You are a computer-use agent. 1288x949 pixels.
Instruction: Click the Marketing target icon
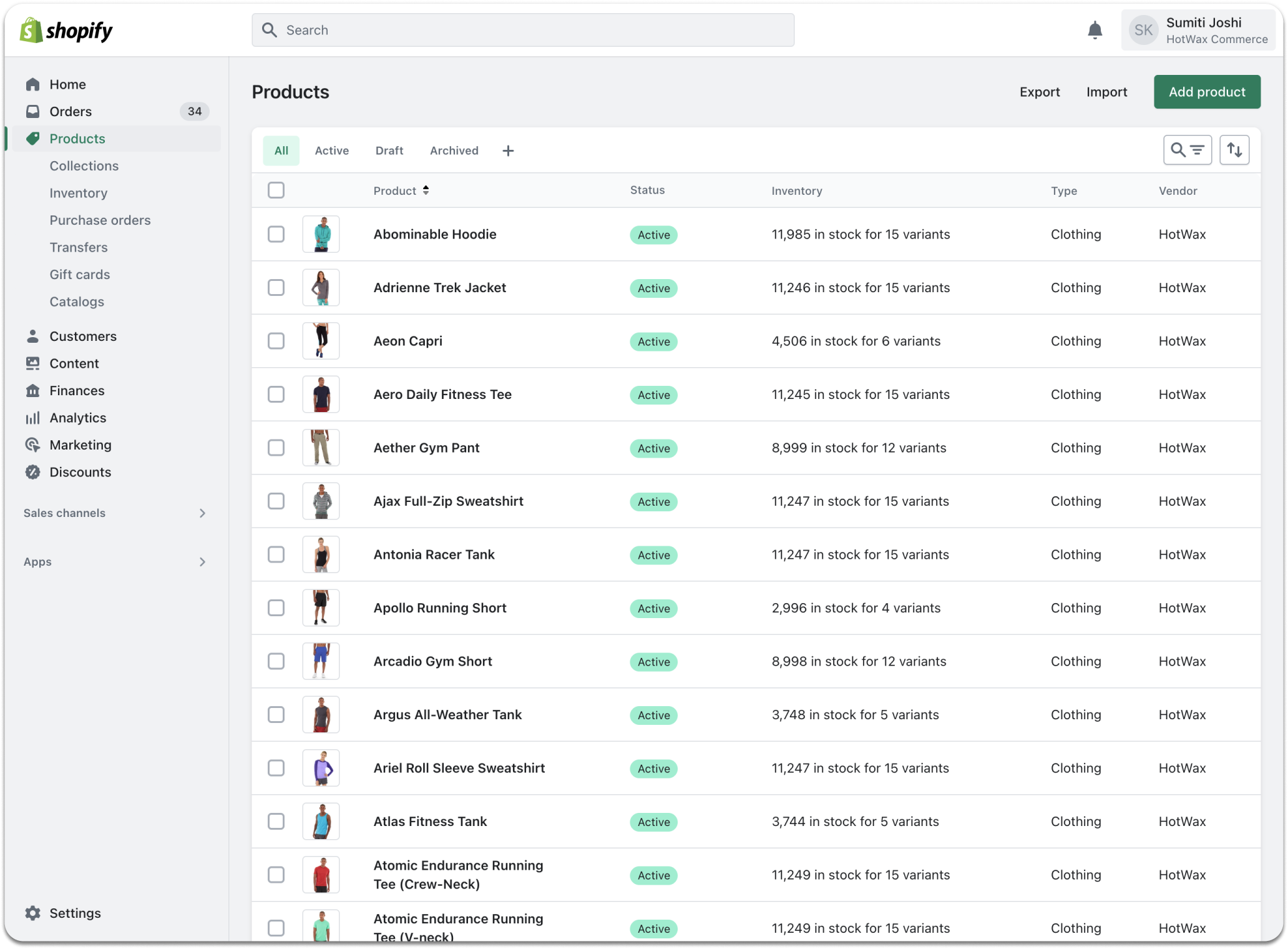33,445
